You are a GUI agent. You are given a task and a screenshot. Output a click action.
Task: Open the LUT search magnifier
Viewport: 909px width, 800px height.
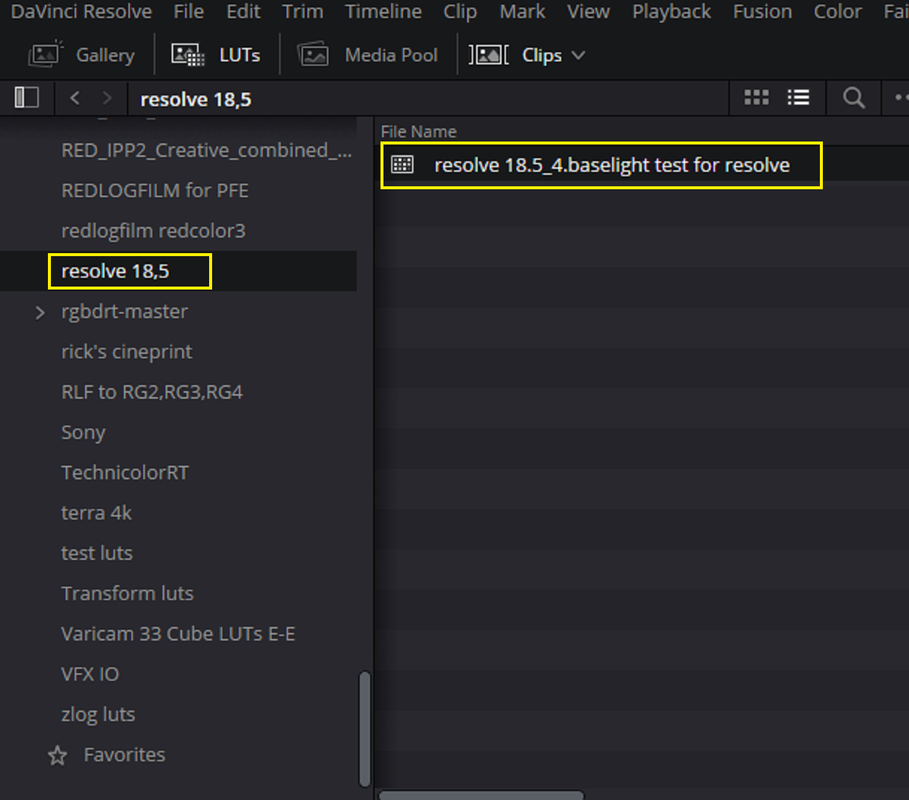[x=853, y=98]
